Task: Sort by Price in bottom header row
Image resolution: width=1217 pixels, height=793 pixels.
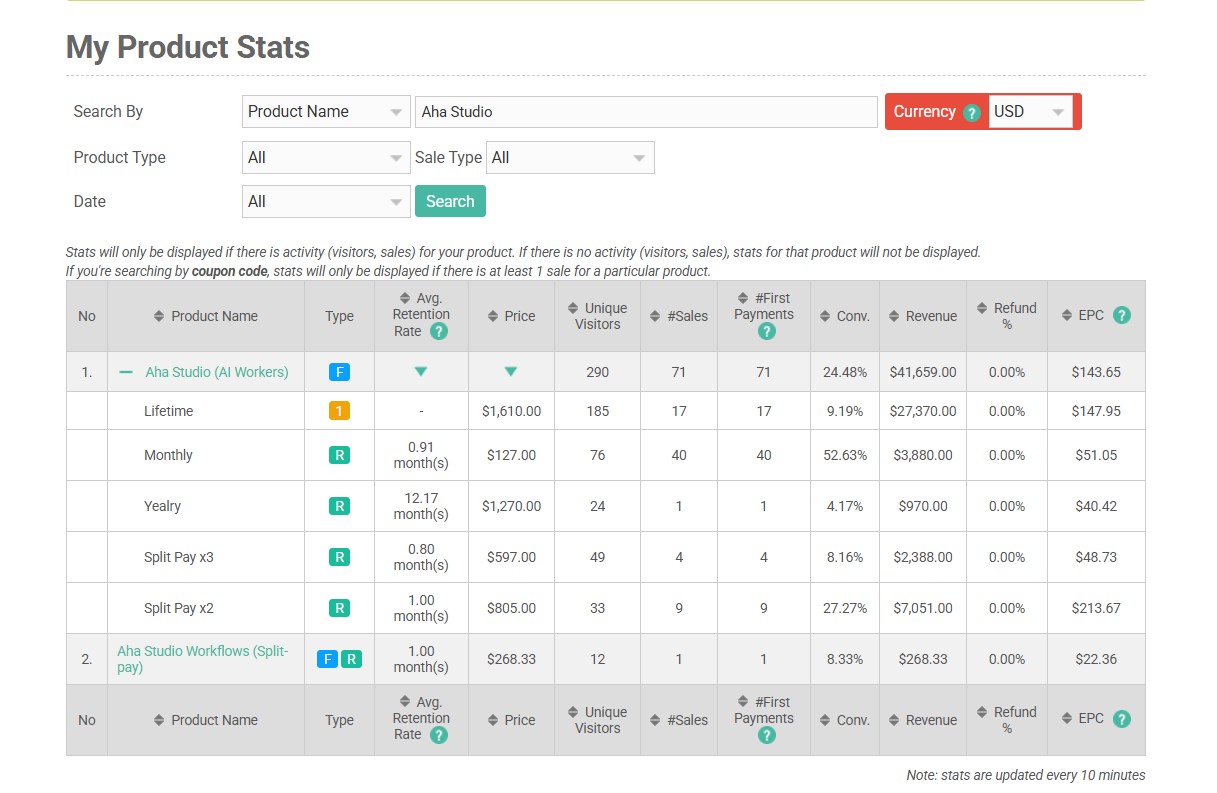Action: point(492,720)
